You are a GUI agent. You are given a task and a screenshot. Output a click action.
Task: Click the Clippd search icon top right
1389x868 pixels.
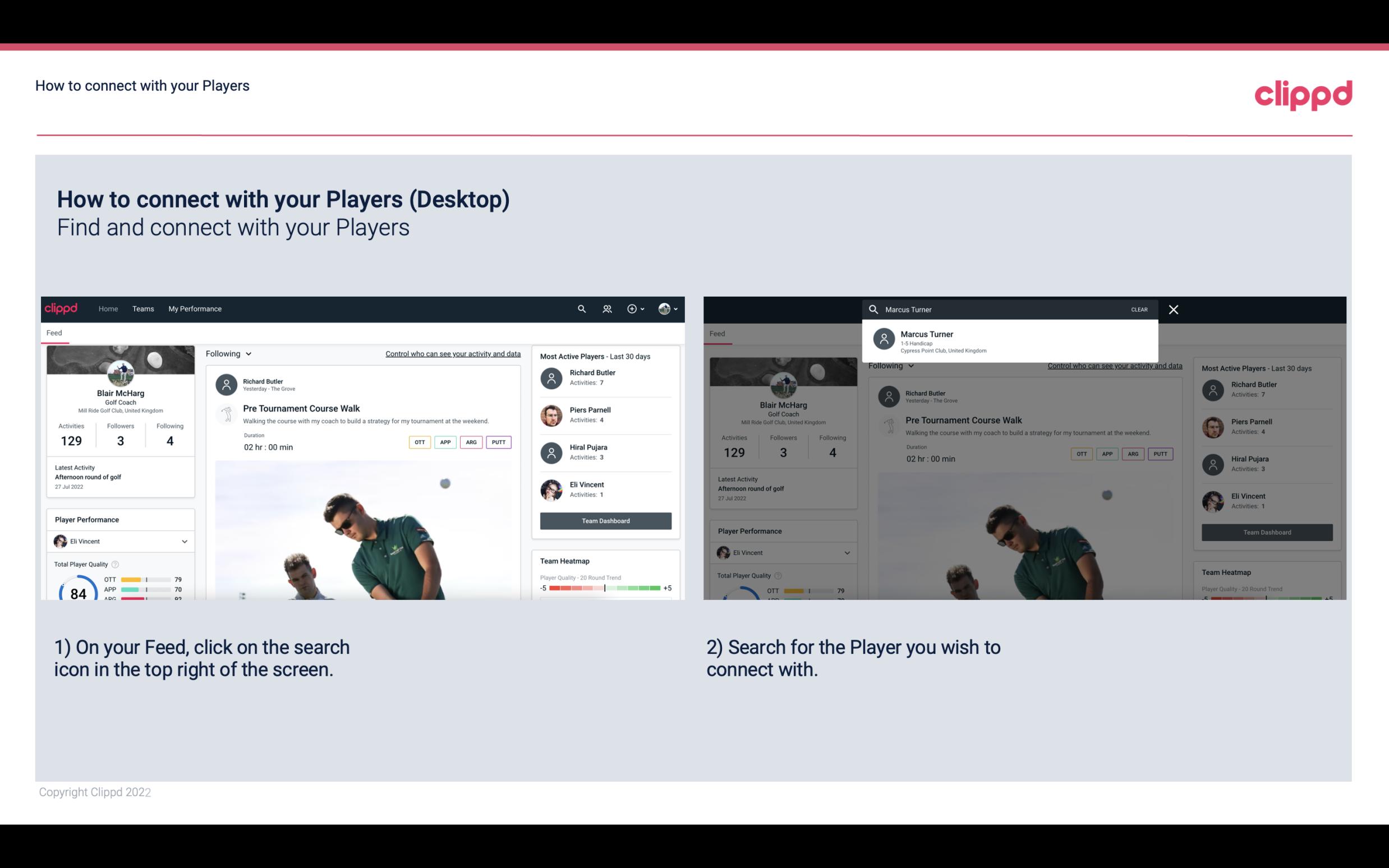[x=579, y=308]
